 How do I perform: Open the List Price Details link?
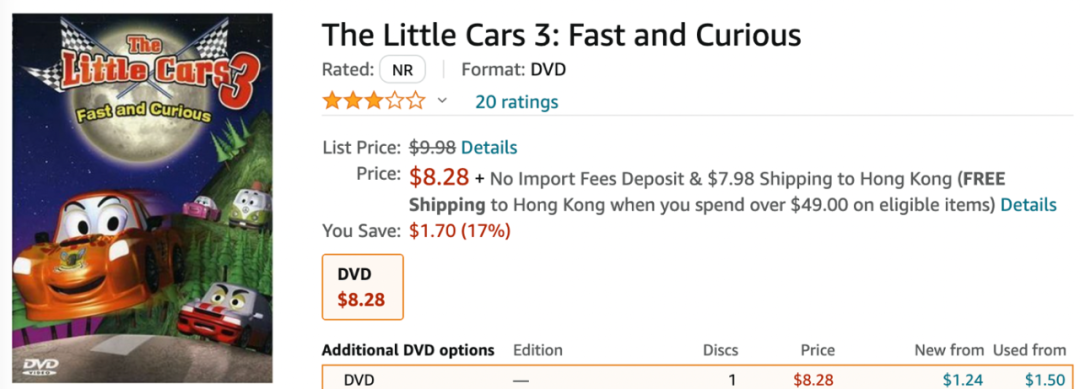[x=489, y=147]
